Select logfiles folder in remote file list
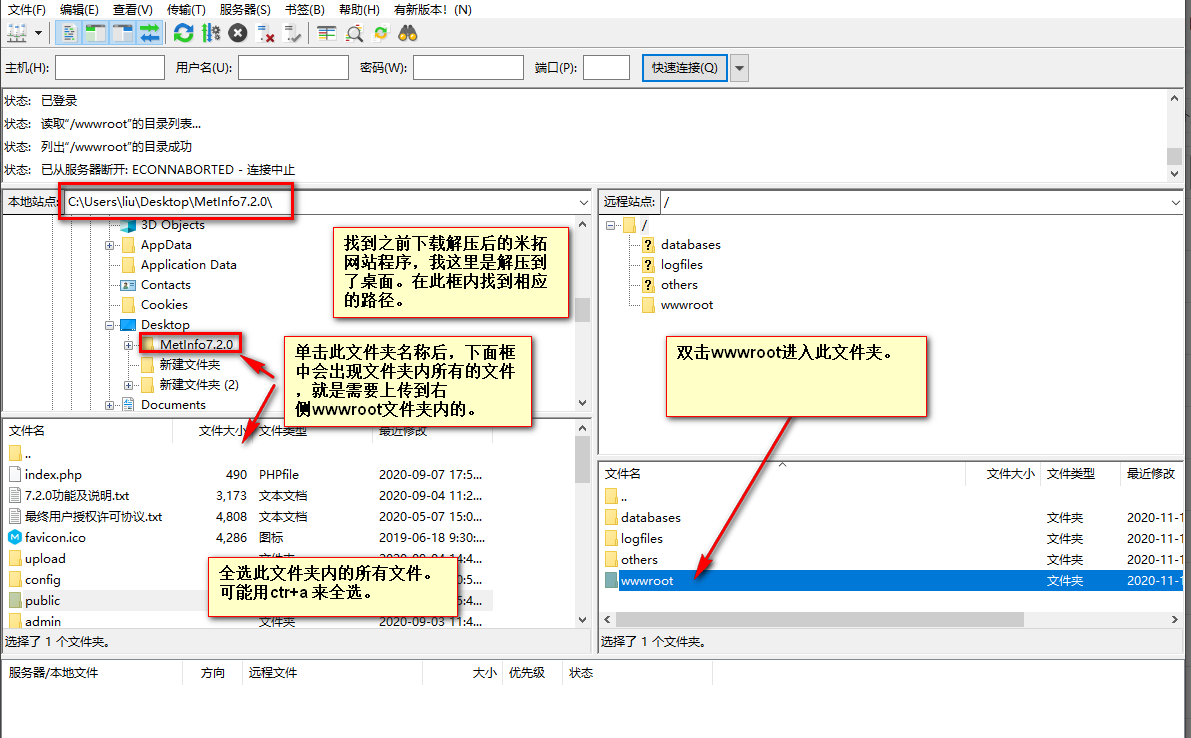Image resolution: width=1191 pixels, height=738 pixels. (642, 538)
